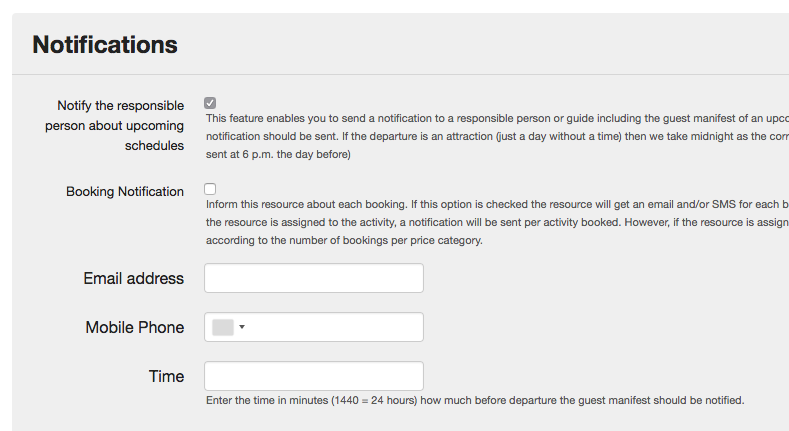Click the Notify the responsible person label
Image resolution: width=789 pixels, height=431 pixels.
point(114,125)
